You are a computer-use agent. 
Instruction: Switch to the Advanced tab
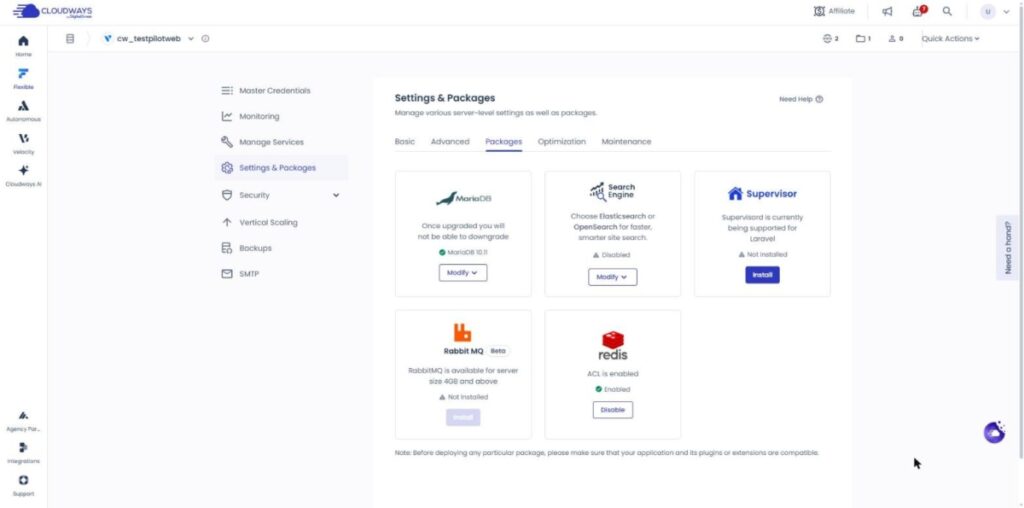[450, 141]
